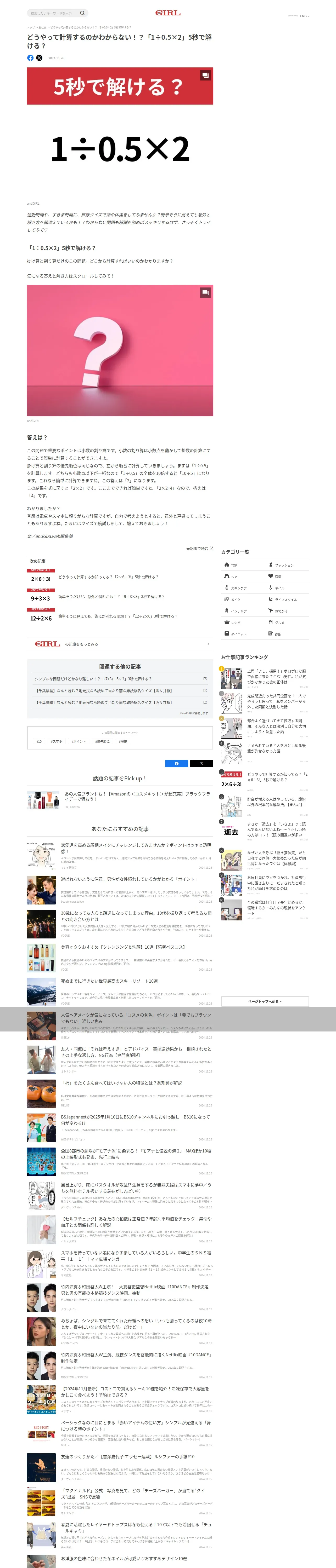The height and width of the screenshot is (1568, 336).
Task: Click the スキンケア bottle icon
Action: (x=227, y=588)
